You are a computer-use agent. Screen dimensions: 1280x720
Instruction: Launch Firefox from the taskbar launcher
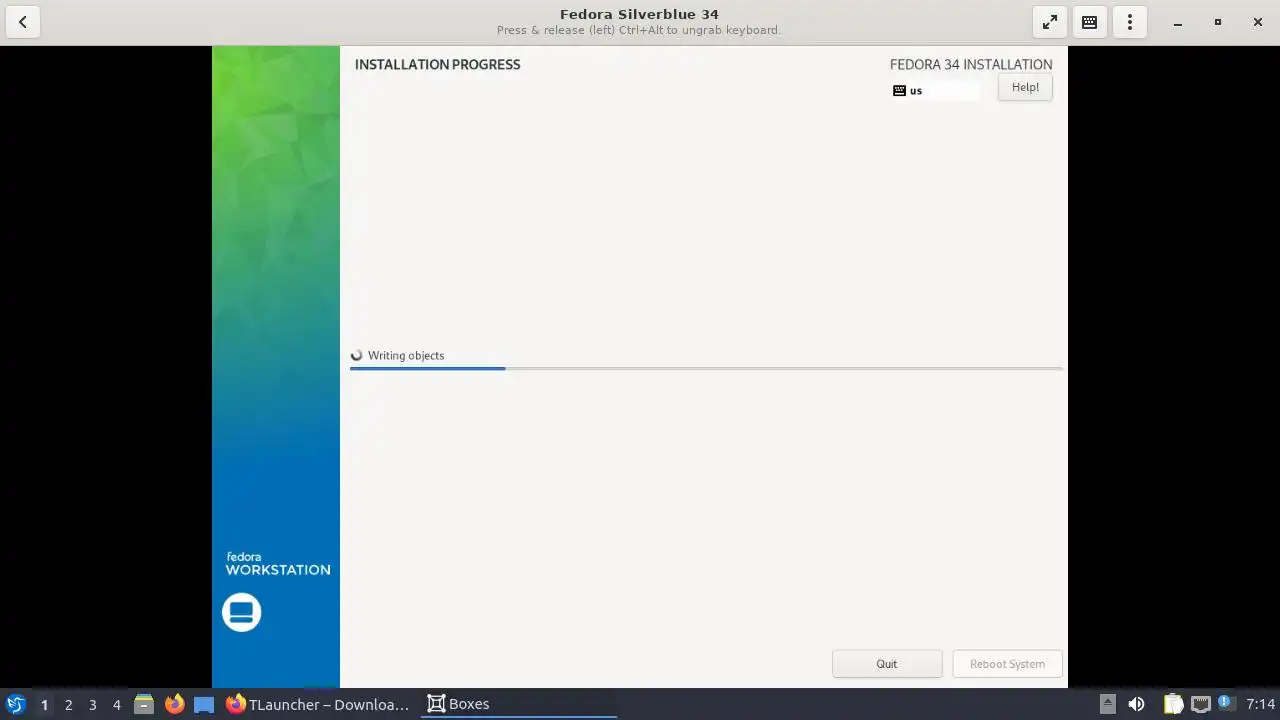tap(174, 704)
